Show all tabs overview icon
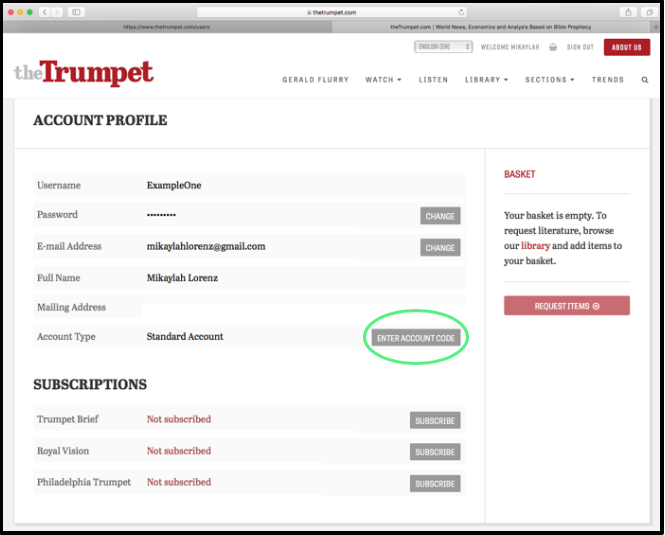The height and width of the screenshot is (535, 665). (649, 12)
